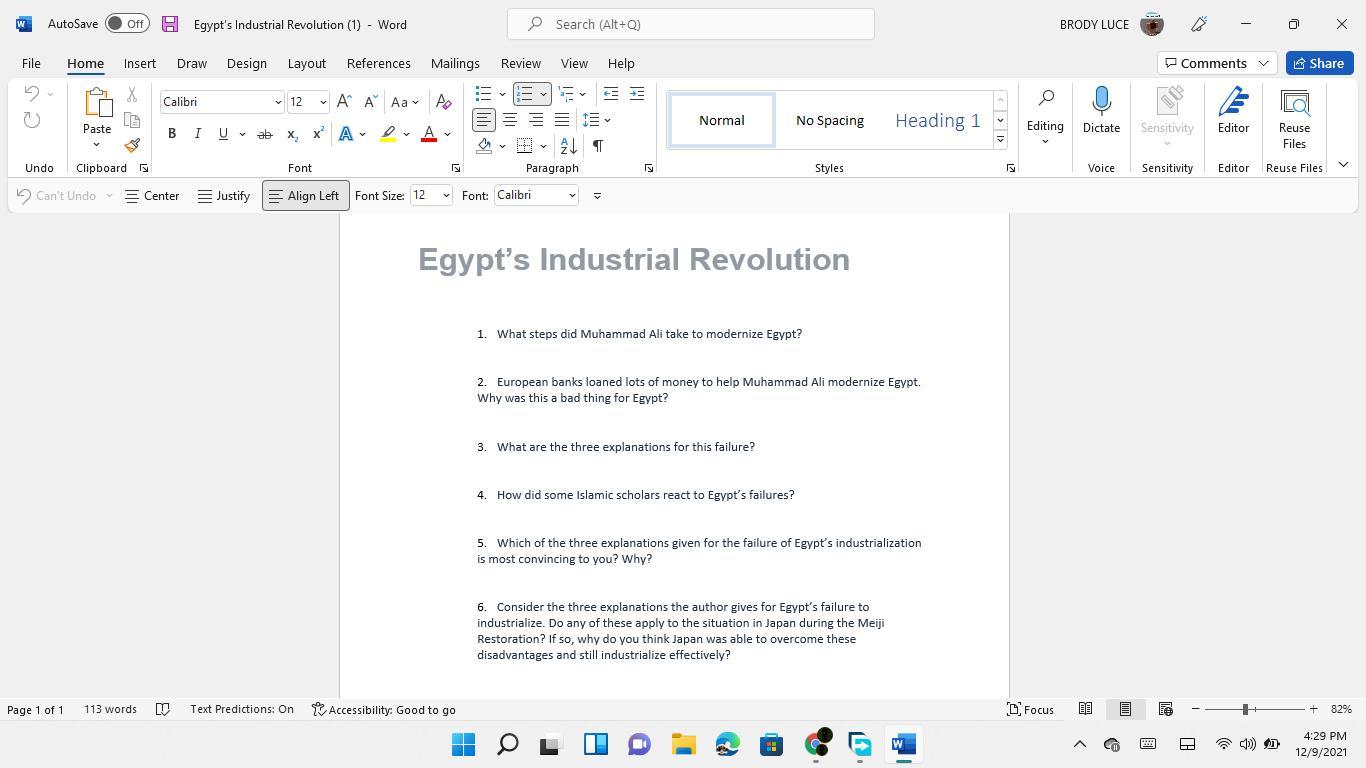The image size is (1366, 768).
Task: Click the Format Painter brush icon
Action: tap(132, 145)
